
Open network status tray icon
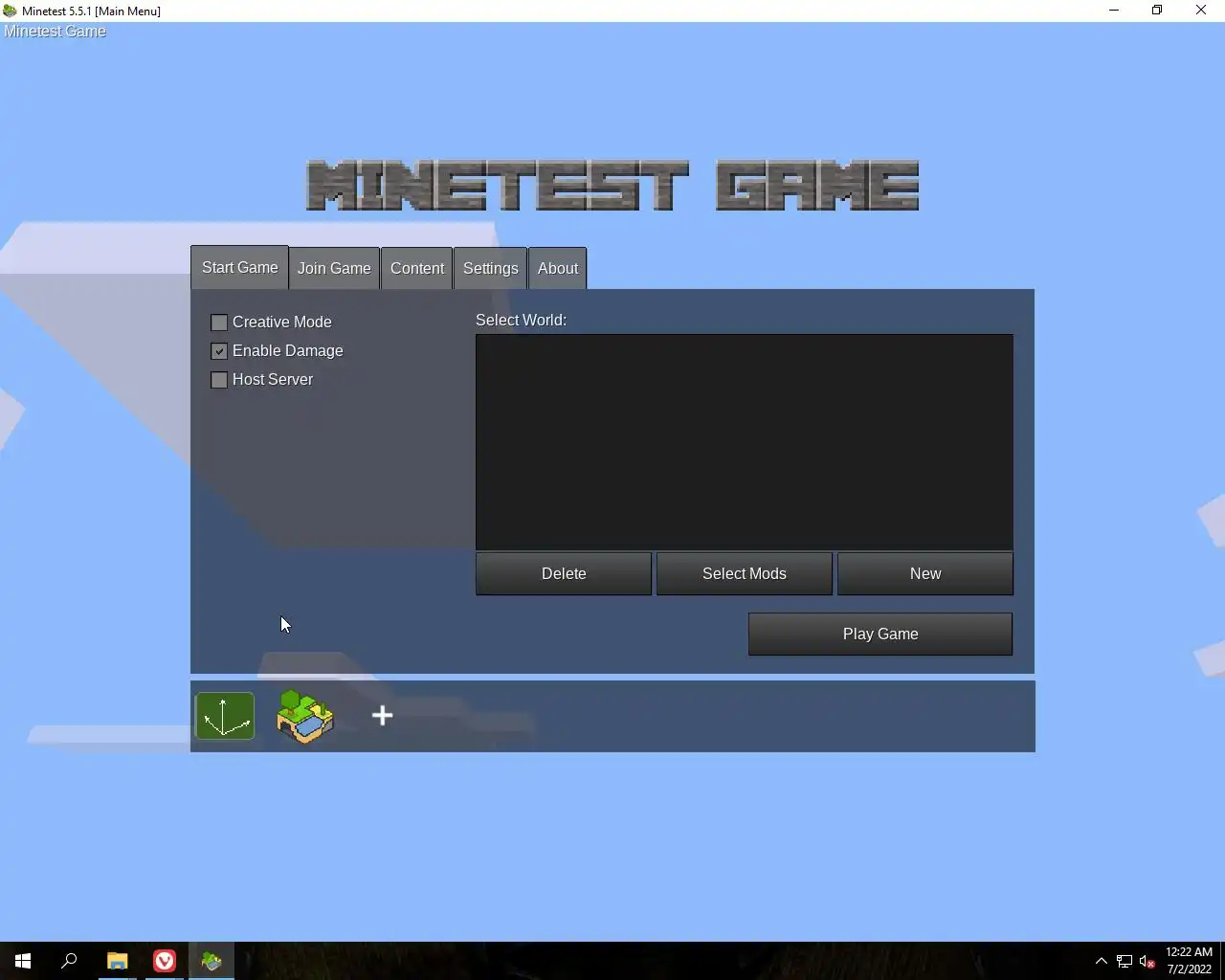1125,961
